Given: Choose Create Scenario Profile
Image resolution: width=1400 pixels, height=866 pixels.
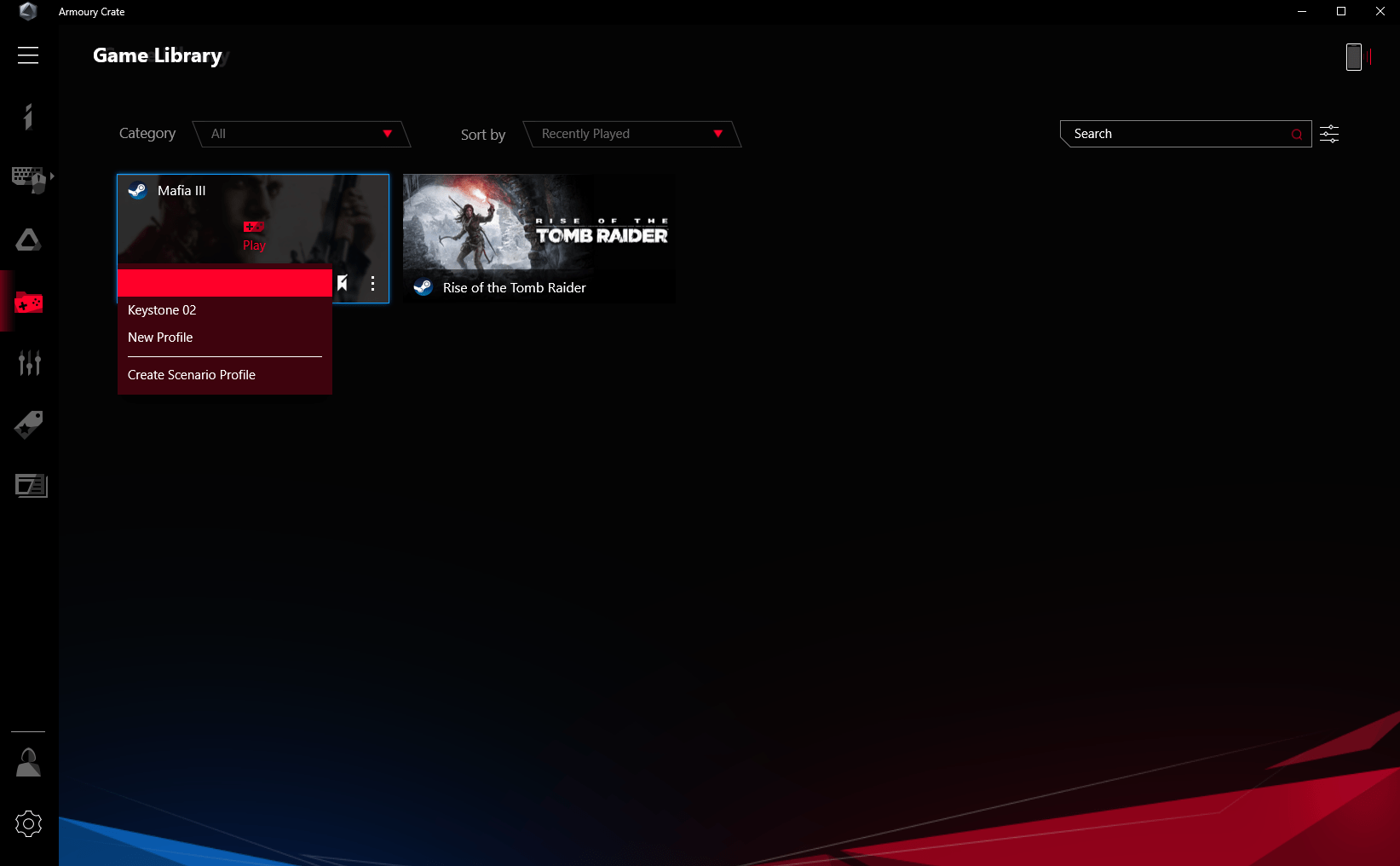Looking at the screenshot, I should [x=225, y=375].
